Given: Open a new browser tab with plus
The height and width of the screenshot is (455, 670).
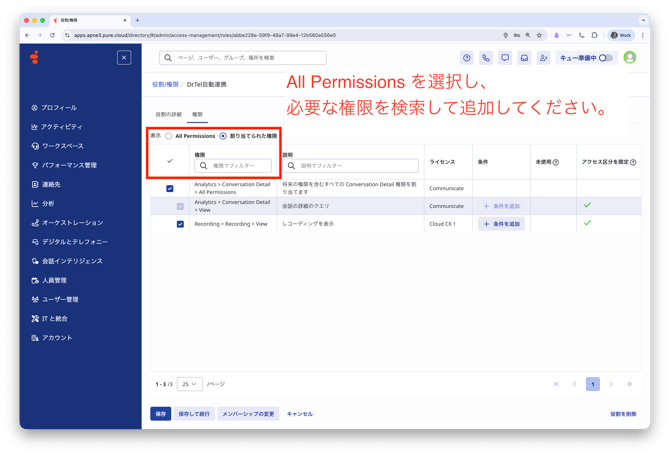Looking at the screenshot, I should [137, 20].
